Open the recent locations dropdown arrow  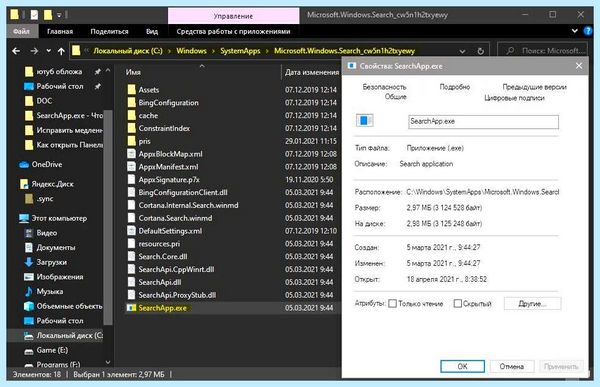click(x=49, y=51)
